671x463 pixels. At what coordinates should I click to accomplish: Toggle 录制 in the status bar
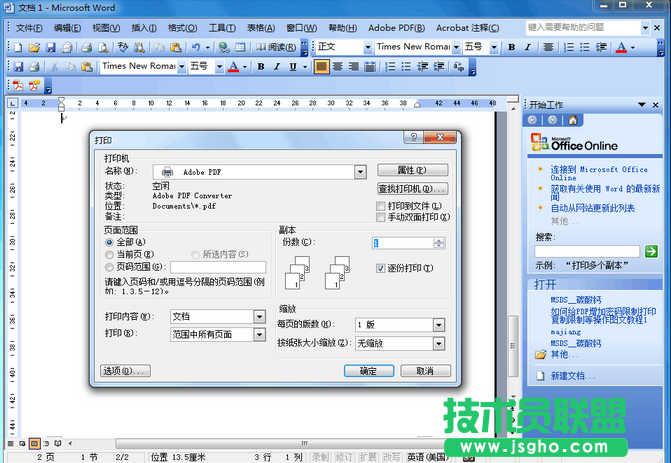tap(320, 457)
